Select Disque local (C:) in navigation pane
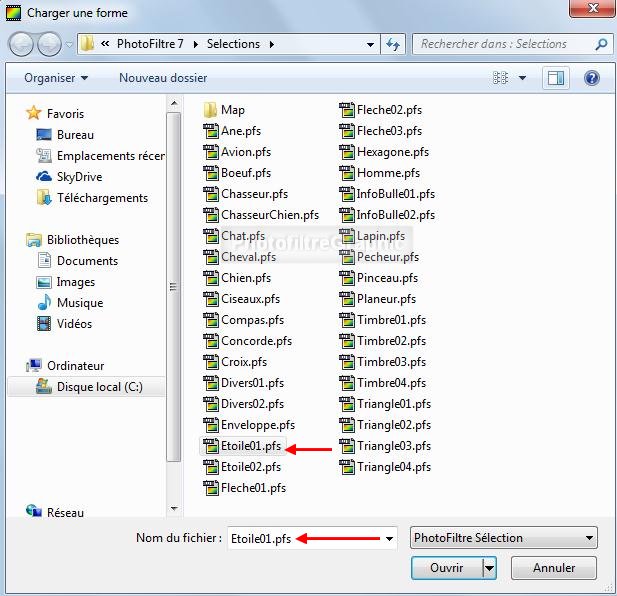617x596 pixels. pos(99,387)
